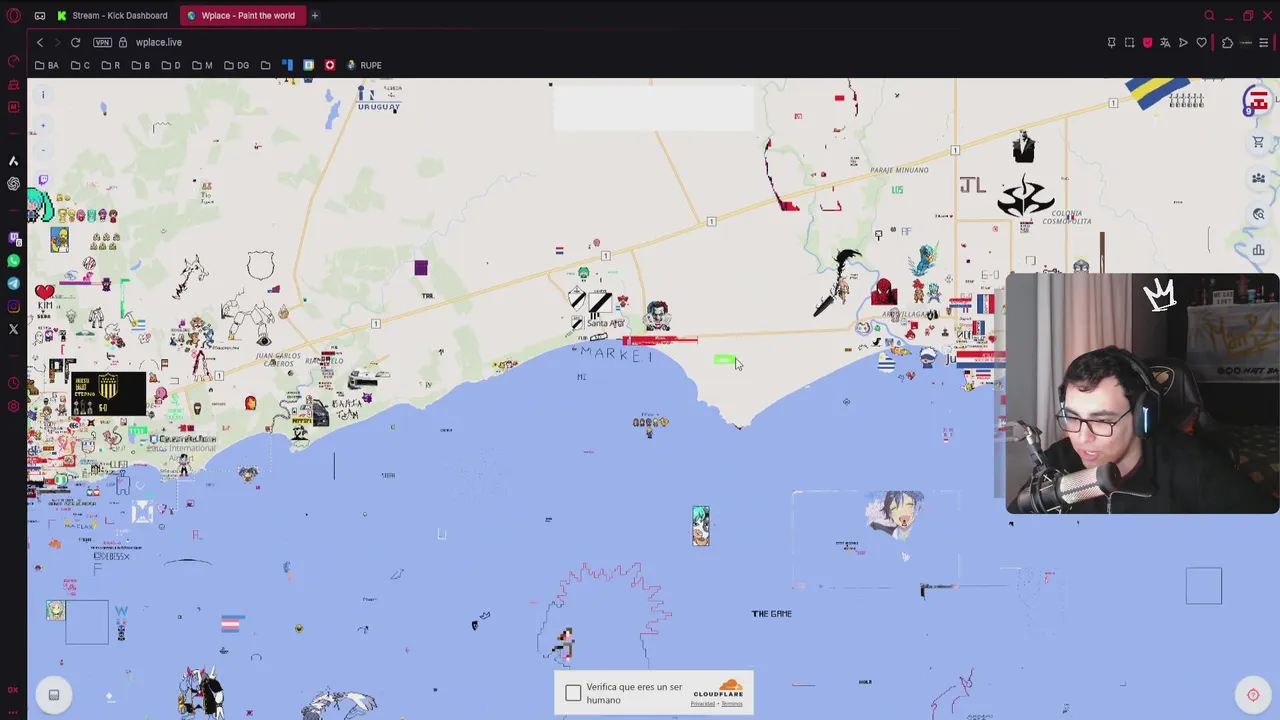The width and height of the screenshot is (1280, 720).
Task: Switch to Stream - Kick Dashboard tab
Action: pyautogui.click(x=112, y=15)
